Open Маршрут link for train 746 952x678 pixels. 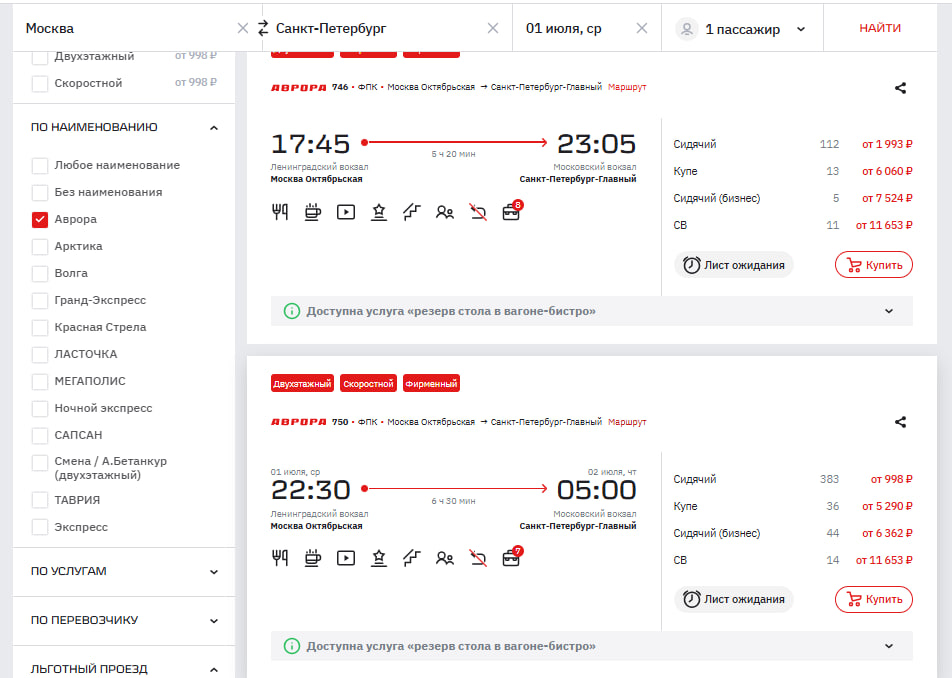627,87
